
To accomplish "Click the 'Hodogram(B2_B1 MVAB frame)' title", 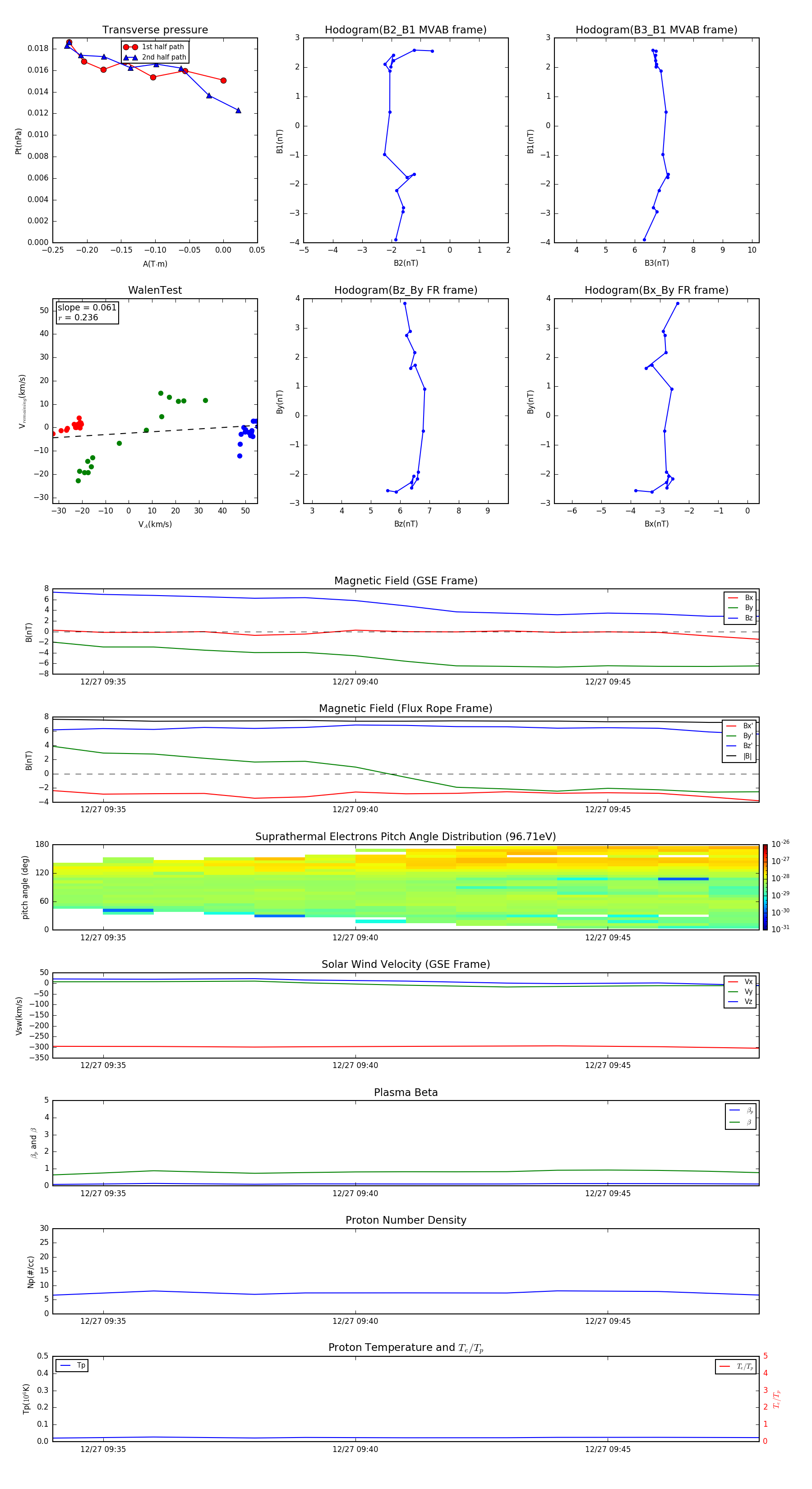I will (406, 30).
